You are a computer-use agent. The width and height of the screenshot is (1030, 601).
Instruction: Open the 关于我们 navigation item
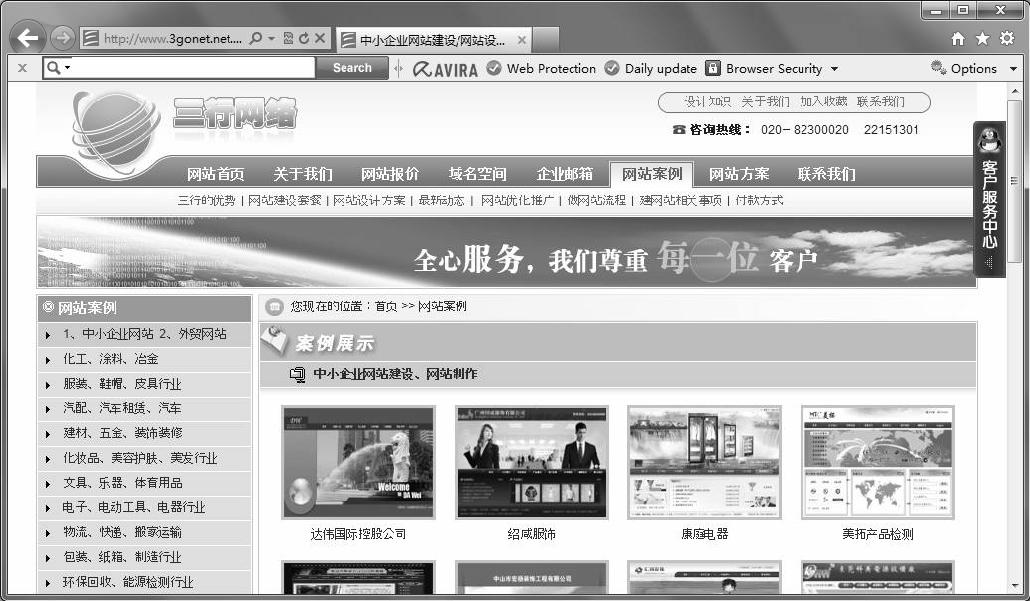pos(303,174)
